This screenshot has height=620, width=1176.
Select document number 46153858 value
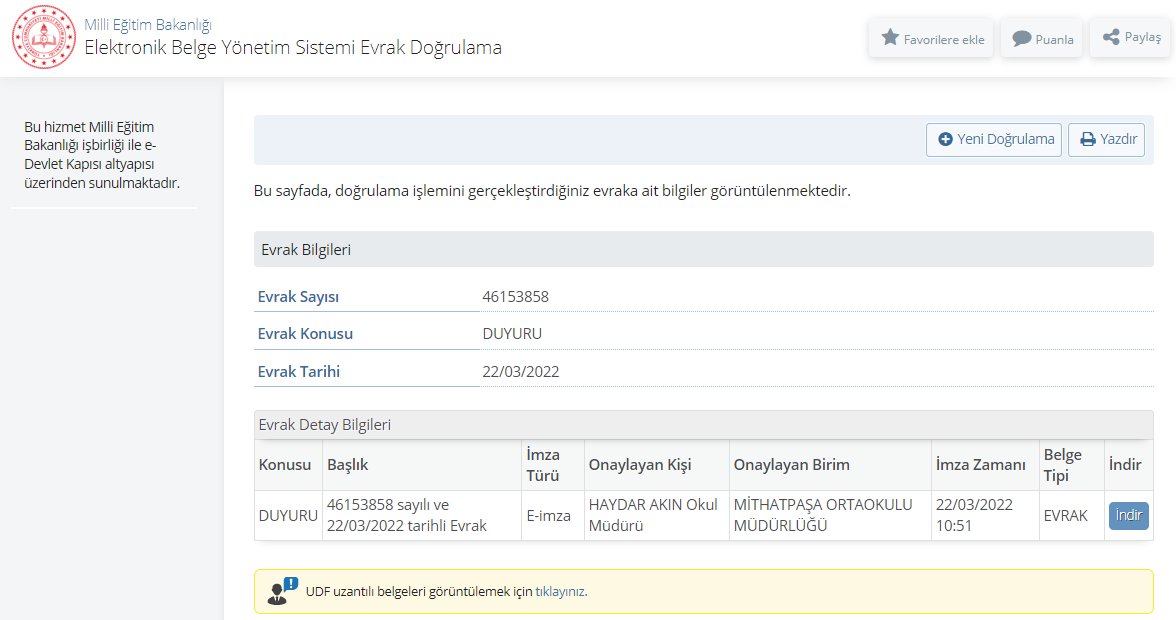515,297
